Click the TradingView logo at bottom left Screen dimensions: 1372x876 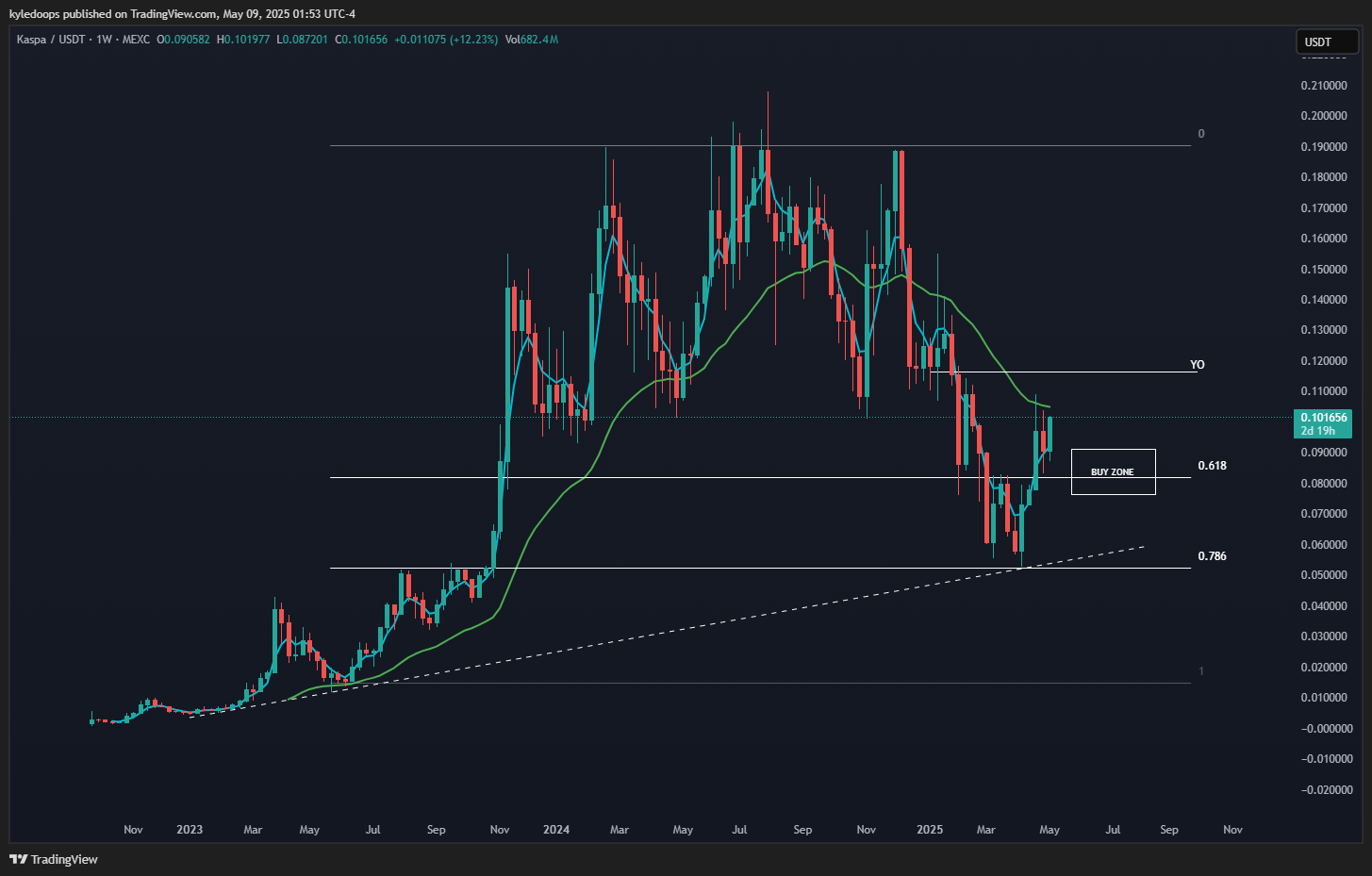pyautogui.click(x=54, y=859)
